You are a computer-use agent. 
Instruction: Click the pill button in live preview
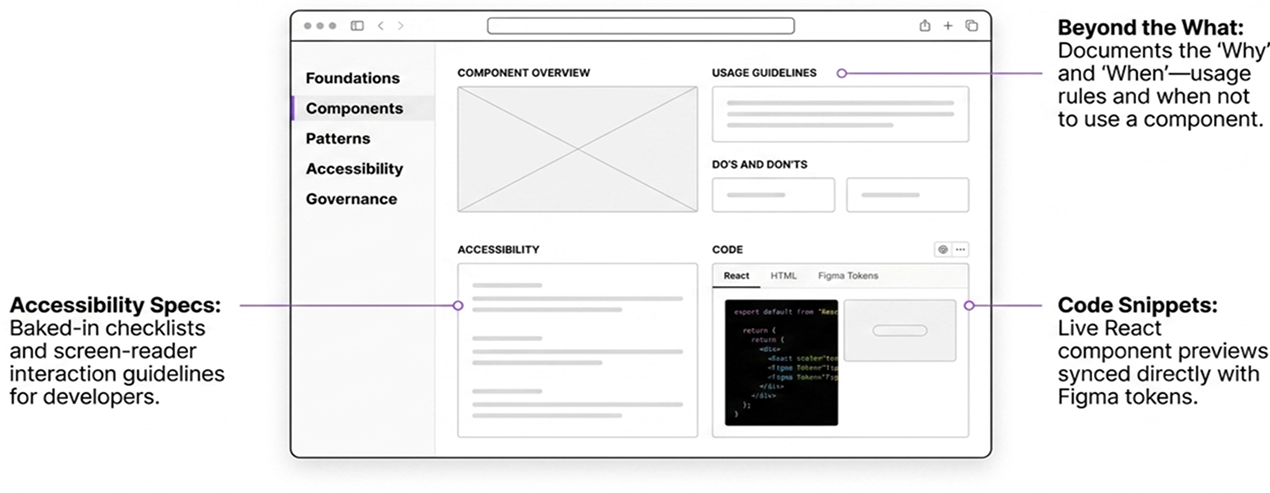coord(899,330)
